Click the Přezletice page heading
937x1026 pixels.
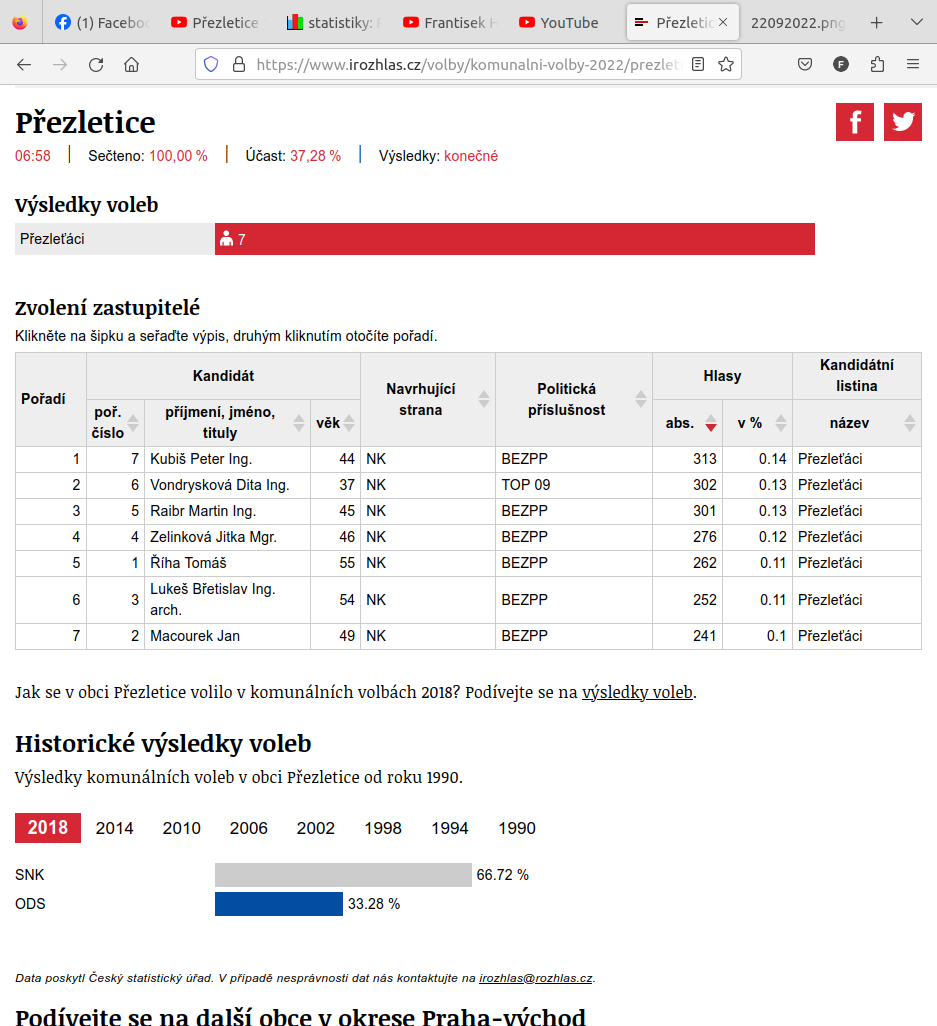click(85, 122)
